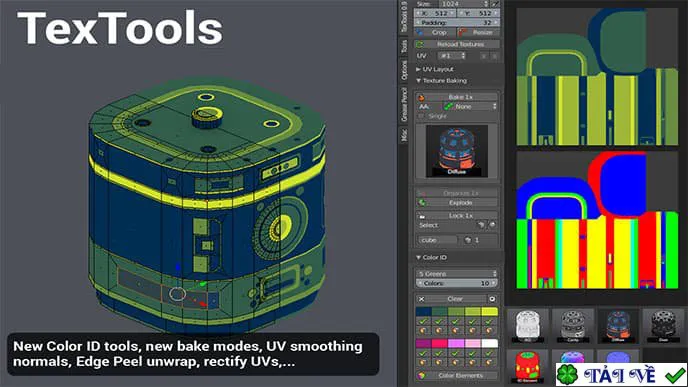This screenshot has width=688, height=387.
Task: Choose the Dust bake thumbnail
Action: [x=663, y=326]
